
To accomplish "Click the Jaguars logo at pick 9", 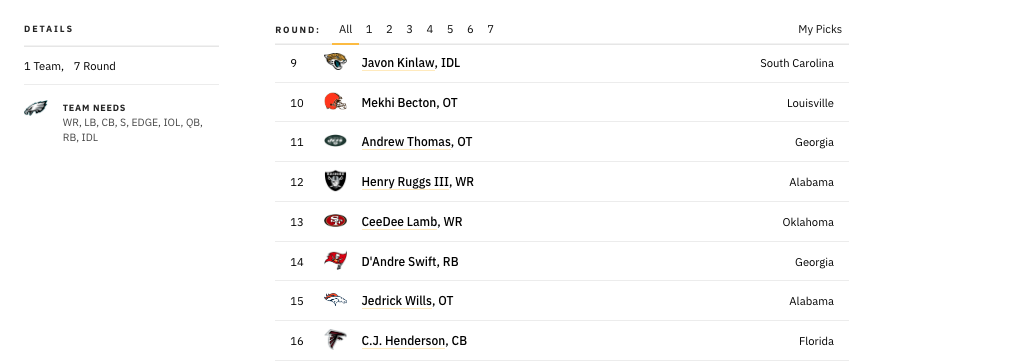I will 335,62.
